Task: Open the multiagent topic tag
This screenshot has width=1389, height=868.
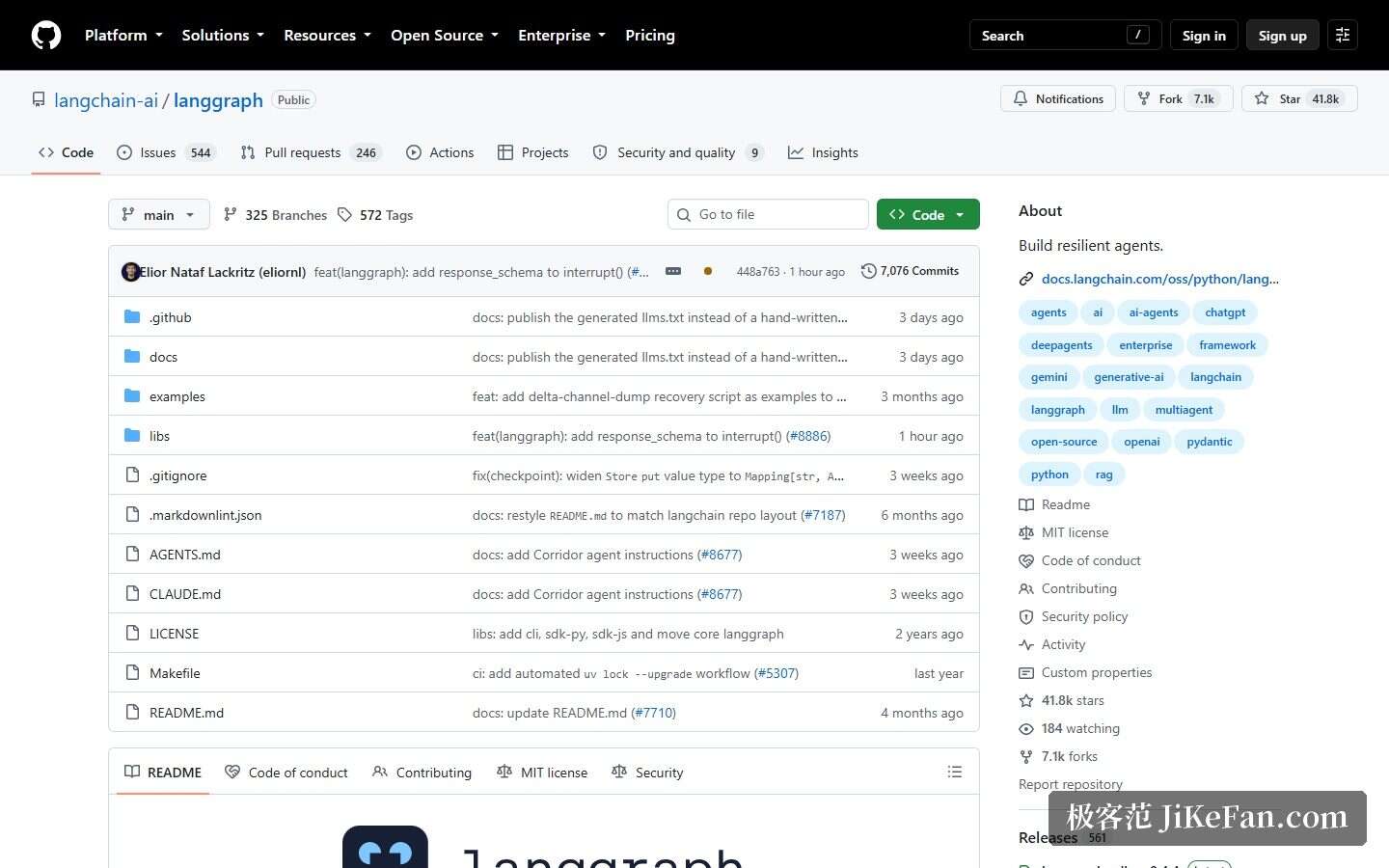Action: (1184, 410)
